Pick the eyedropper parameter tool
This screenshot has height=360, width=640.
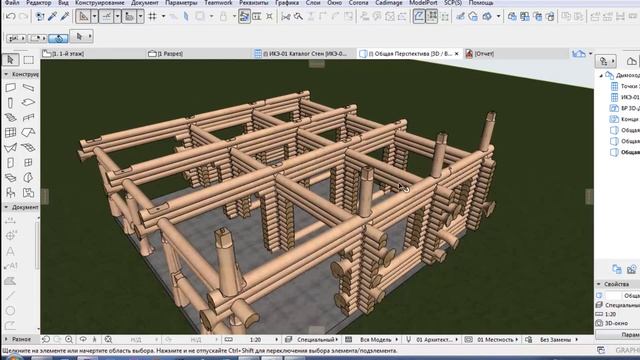(x=52, y=17)
